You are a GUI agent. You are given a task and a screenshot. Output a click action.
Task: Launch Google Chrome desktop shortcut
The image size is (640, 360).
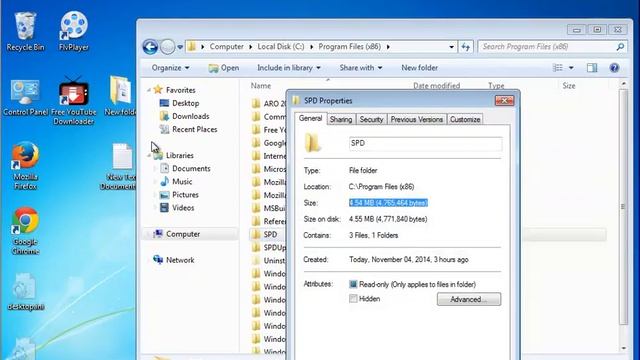[25, 231]
